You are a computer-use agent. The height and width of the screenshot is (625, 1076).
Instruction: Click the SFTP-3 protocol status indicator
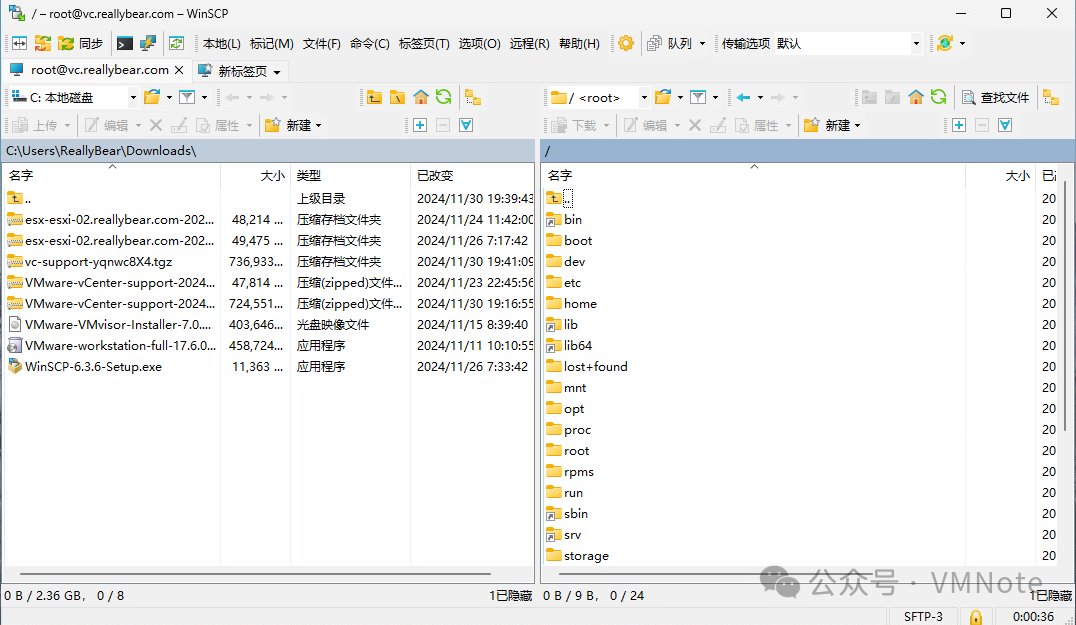point(923,617)
